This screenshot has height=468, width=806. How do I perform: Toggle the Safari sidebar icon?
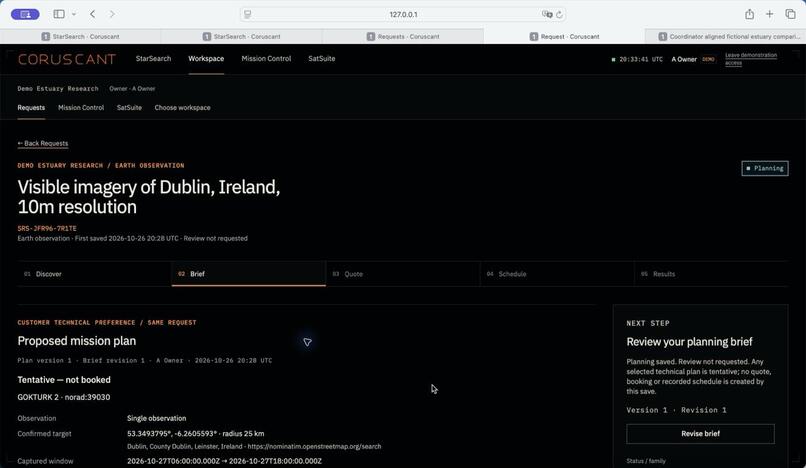coord(59,14)
